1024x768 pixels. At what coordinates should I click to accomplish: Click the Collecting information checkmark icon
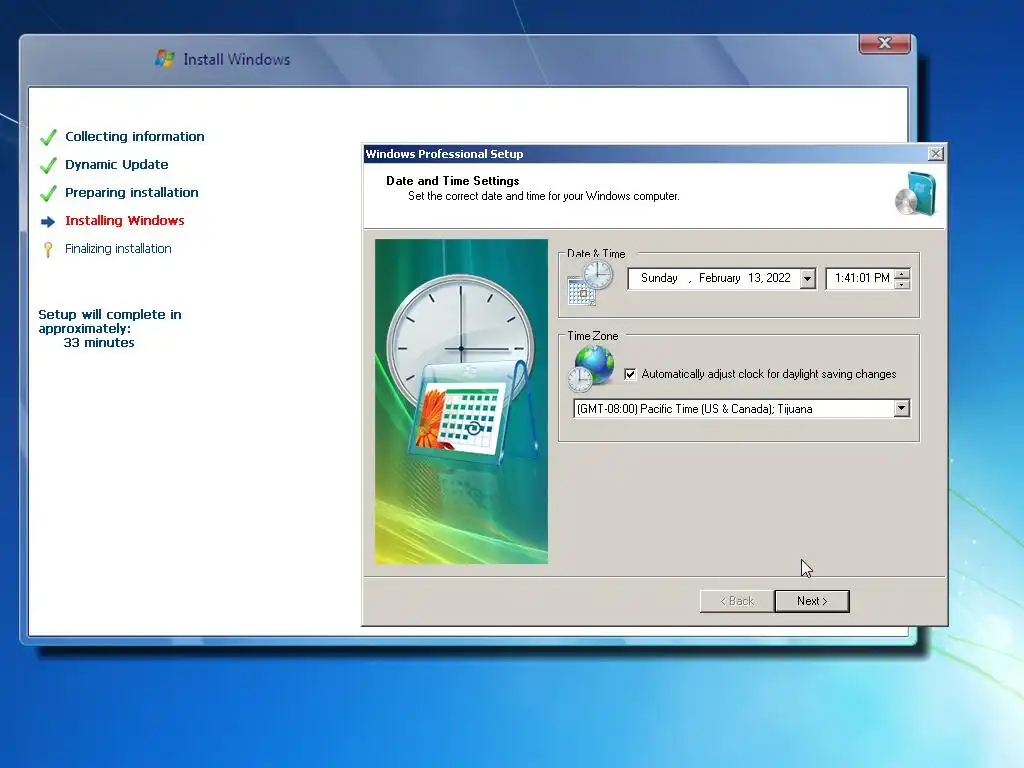[x=48, y=137]
